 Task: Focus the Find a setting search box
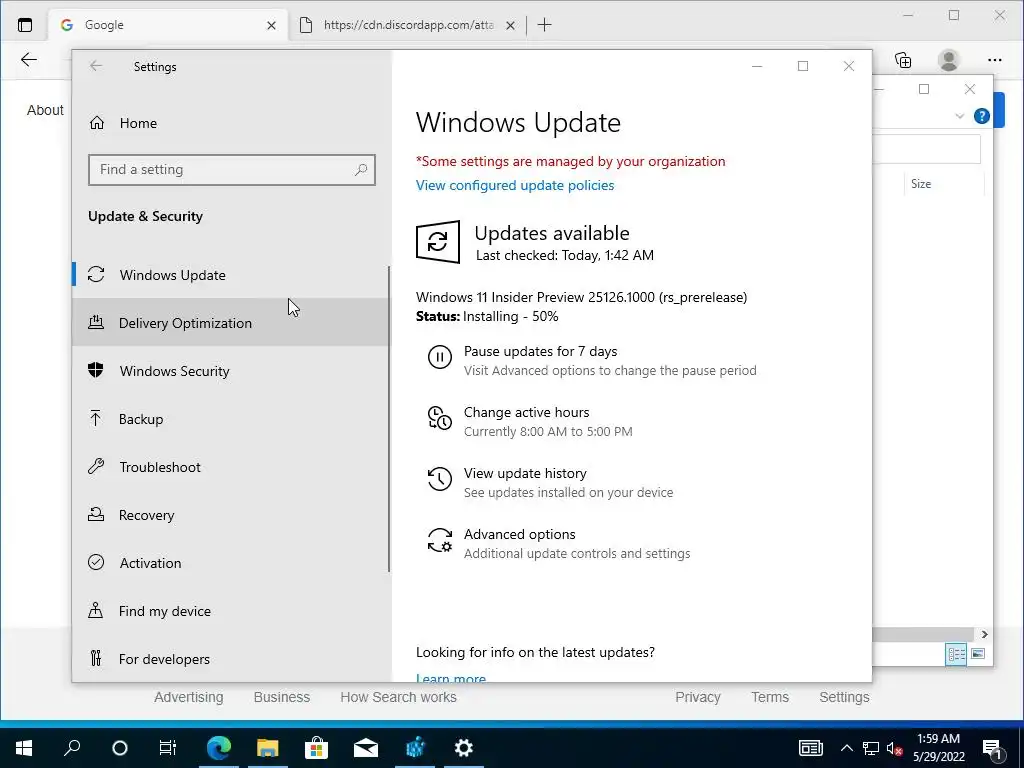coord(232,170)
